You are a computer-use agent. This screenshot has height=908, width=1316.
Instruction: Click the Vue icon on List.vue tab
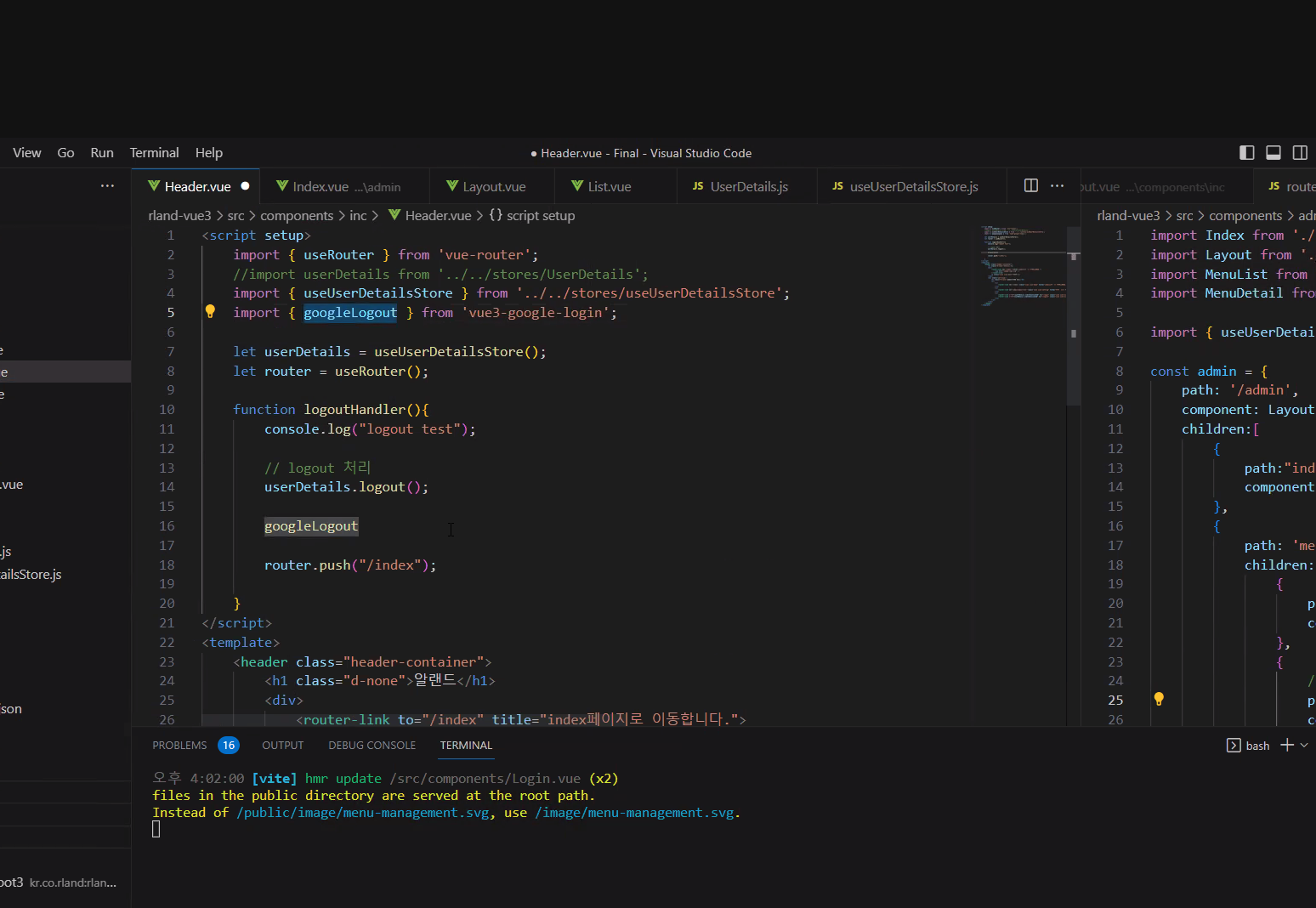[577, 186]
